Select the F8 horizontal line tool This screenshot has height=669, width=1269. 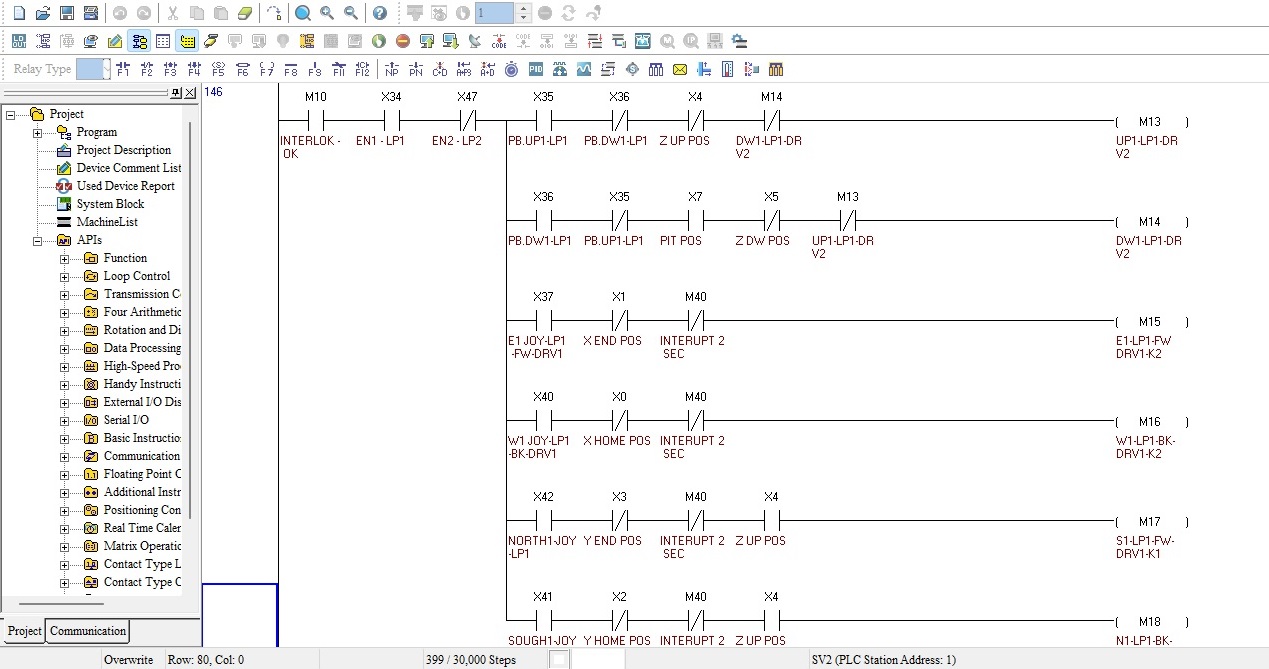[x=291, y=69]
